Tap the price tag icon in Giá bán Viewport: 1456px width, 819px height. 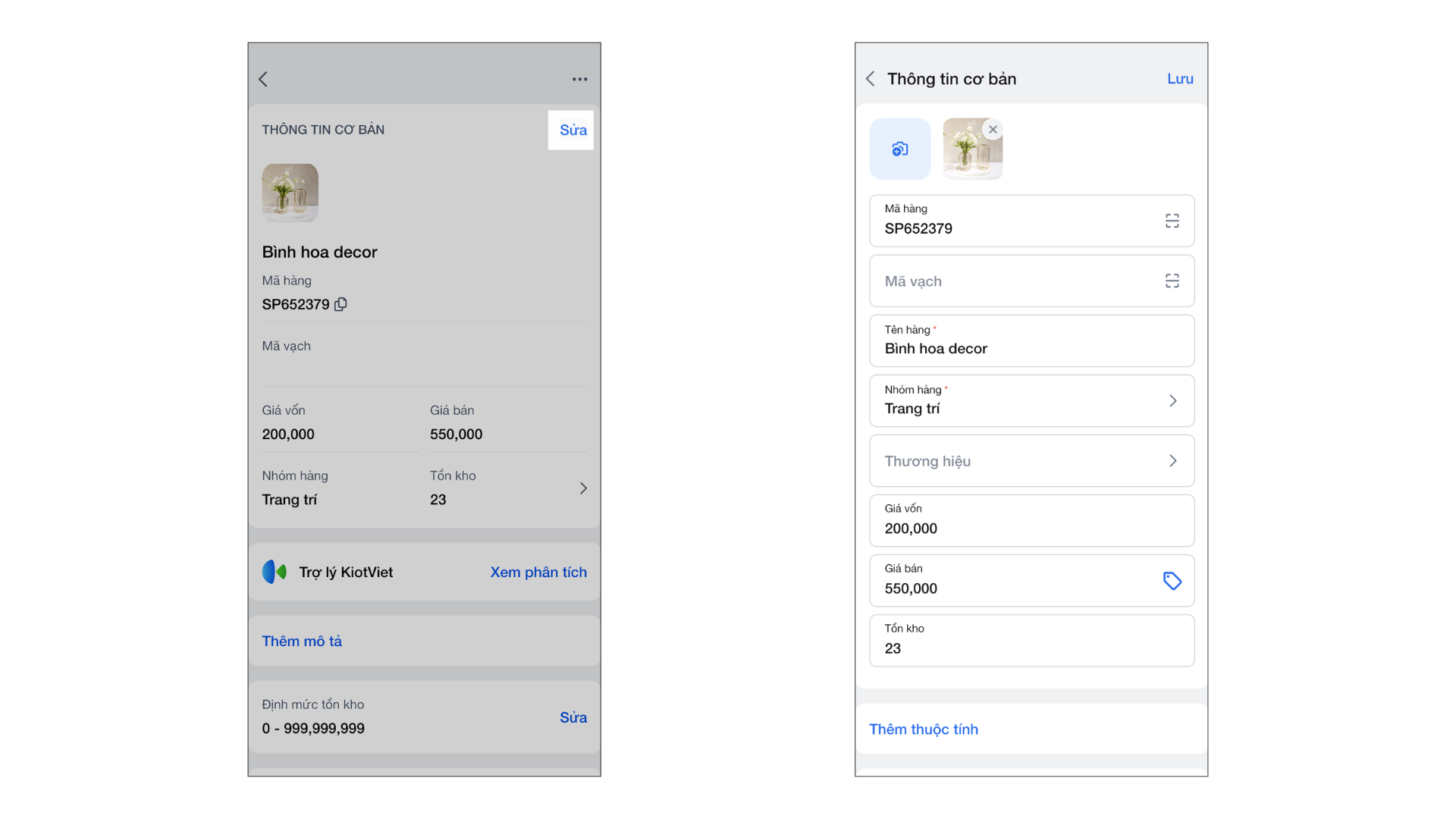point(1172,581)
